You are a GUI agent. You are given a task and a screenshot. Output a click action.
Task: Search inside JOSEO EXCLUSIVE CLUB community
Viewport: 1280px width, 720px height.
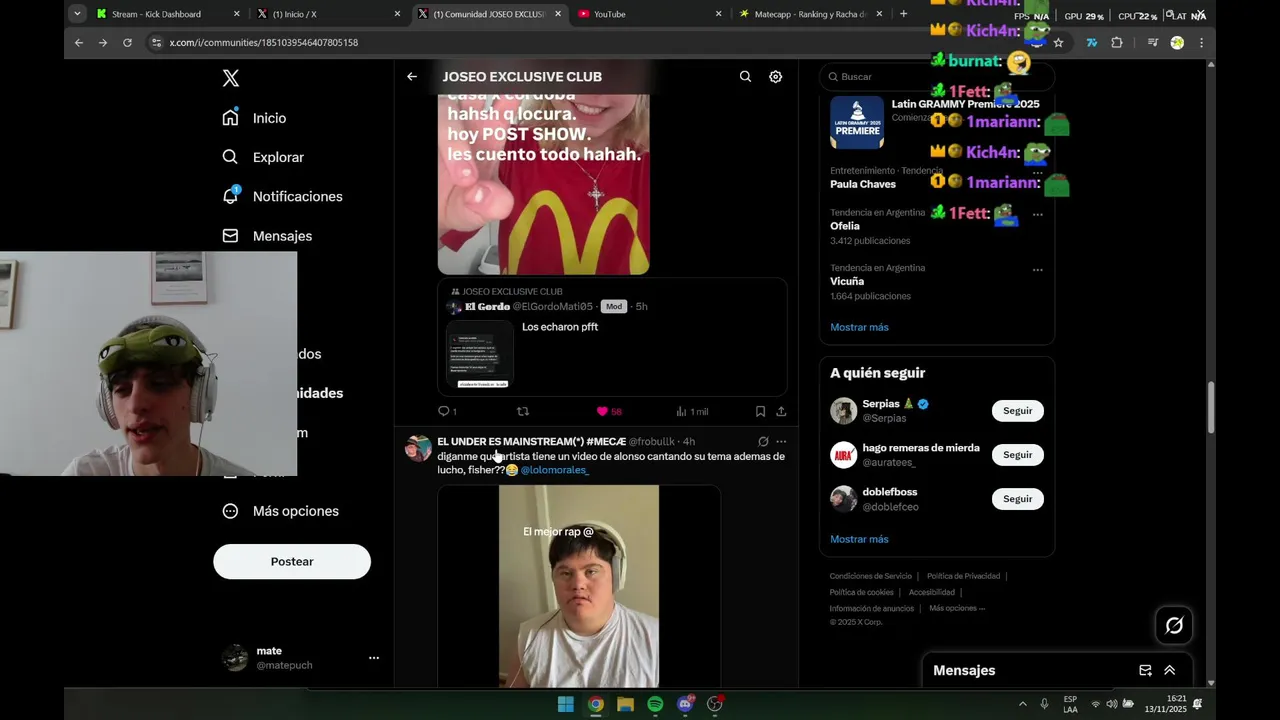pyautogui.click(x=745, y=76)
